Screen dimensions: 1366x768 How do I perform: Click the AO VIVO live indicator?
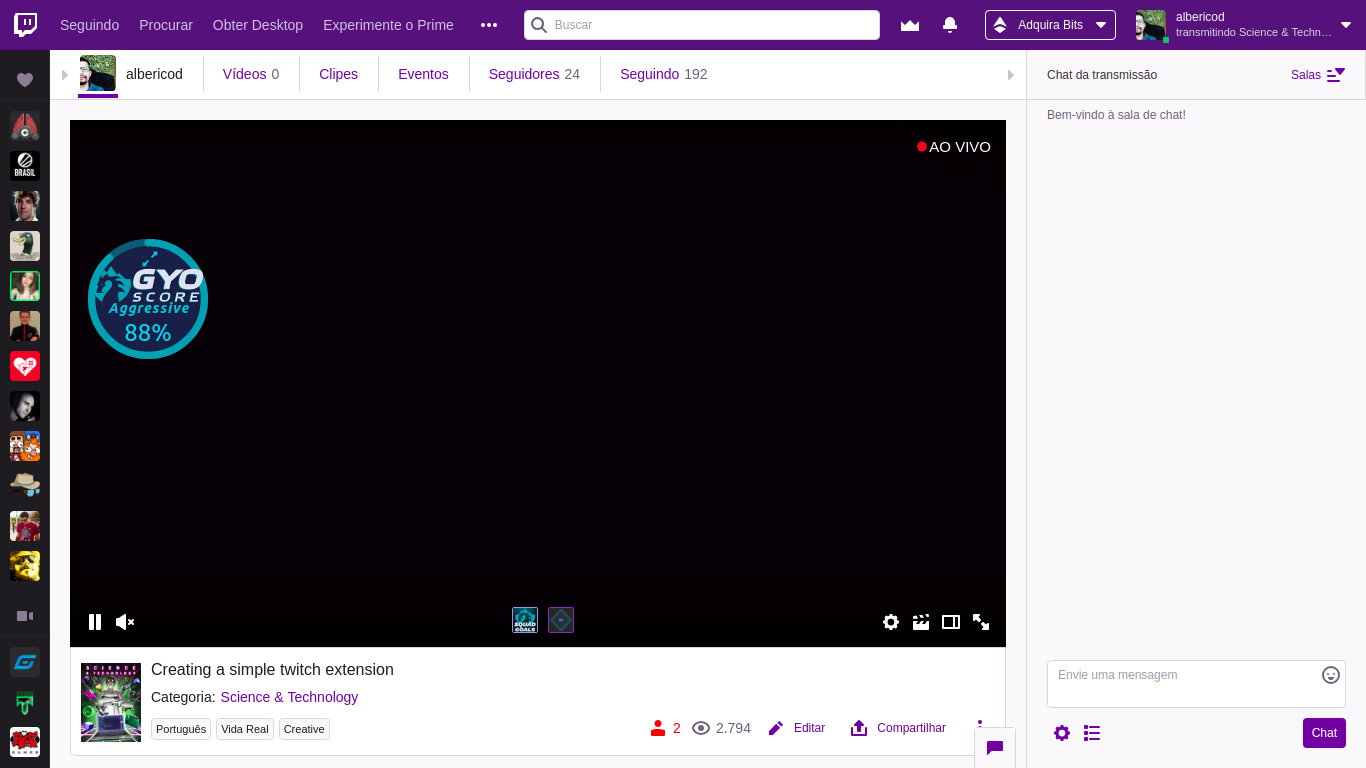(x=954, y=147)
